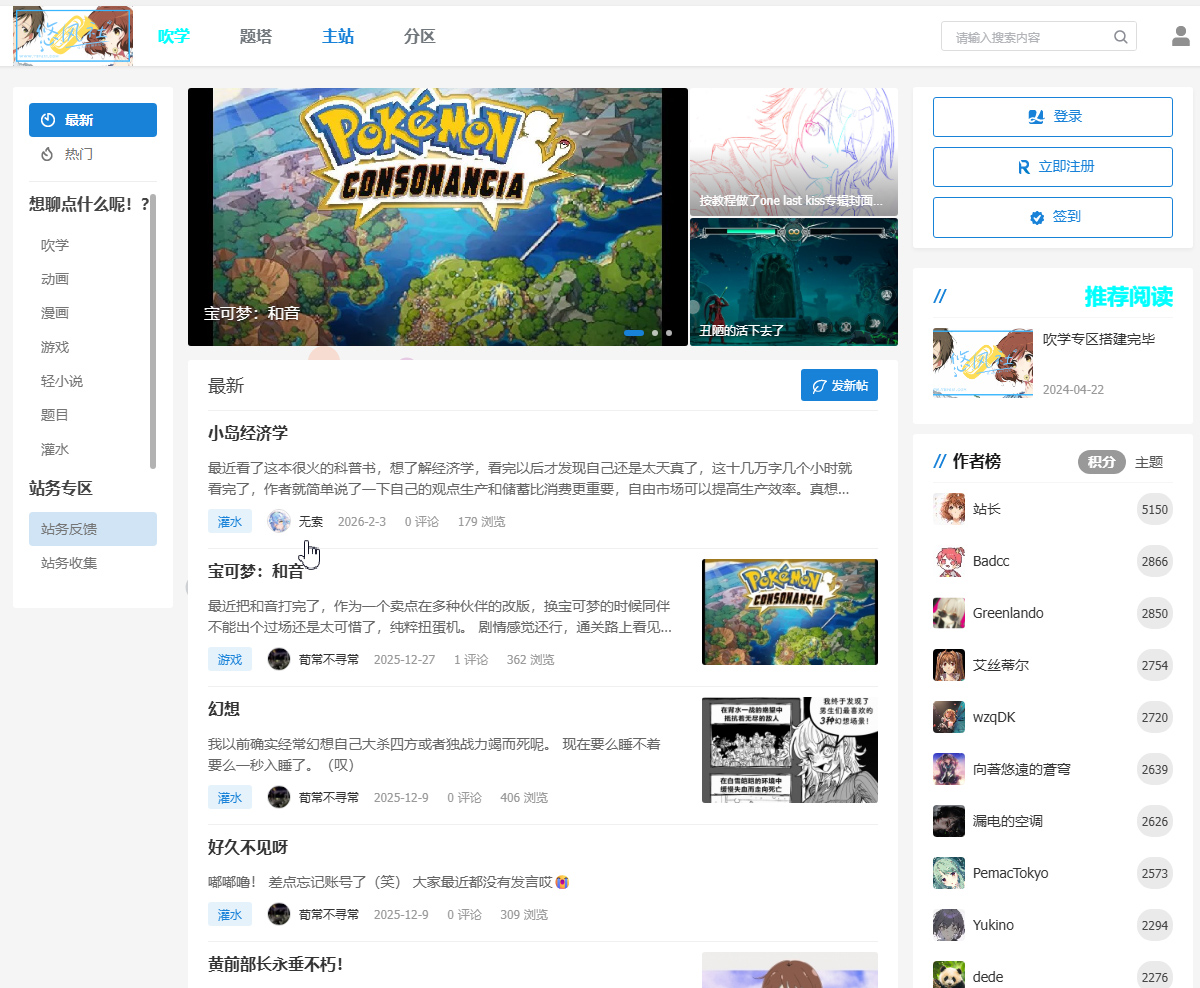1200x988 pixels.
Task: Open the 题塔 navigation menu item
Action: pos(256,36)
